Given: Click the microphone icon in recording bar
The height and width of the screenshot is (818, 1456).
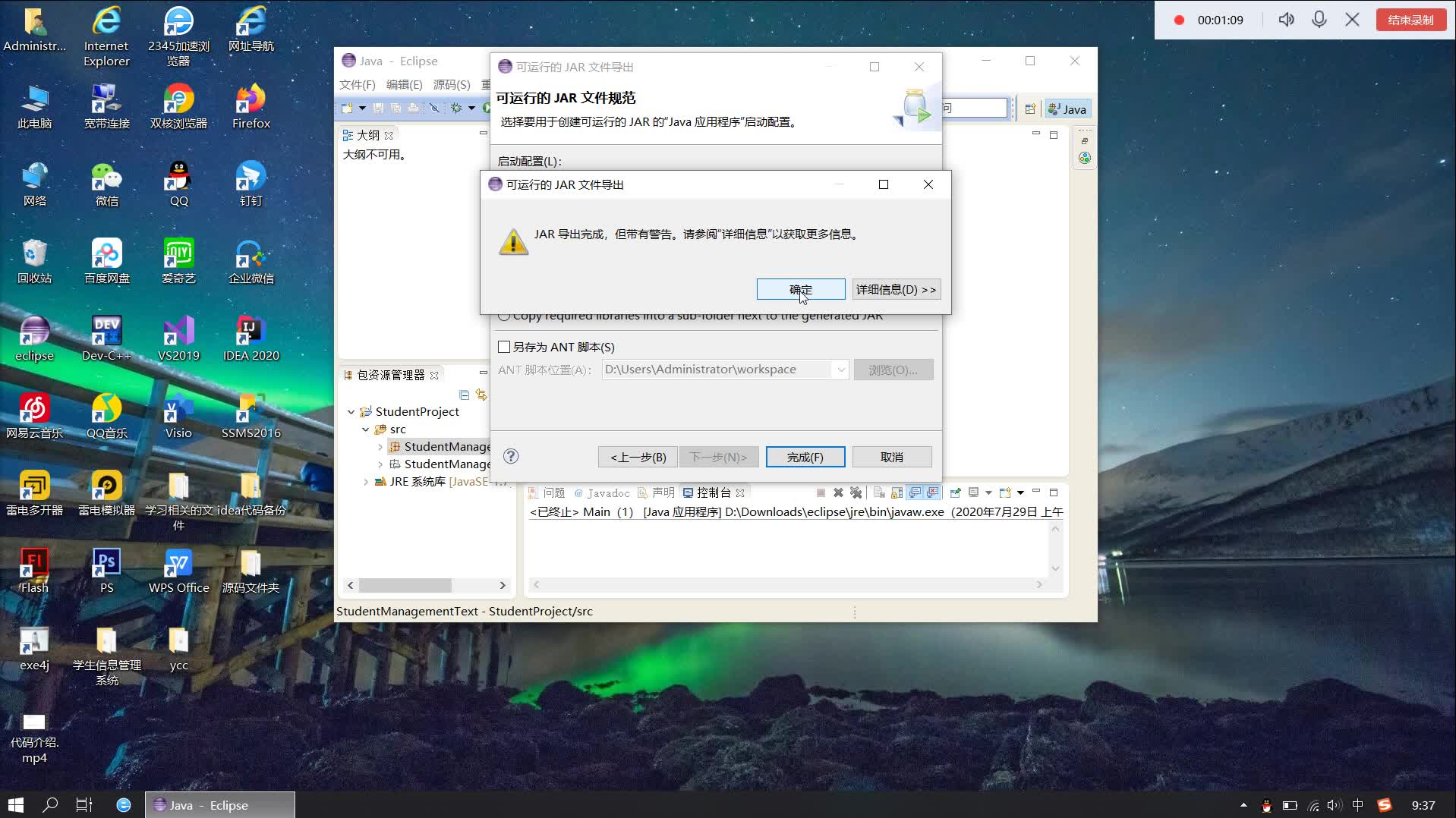Looking at the screenshot, I should [1319, 19].
